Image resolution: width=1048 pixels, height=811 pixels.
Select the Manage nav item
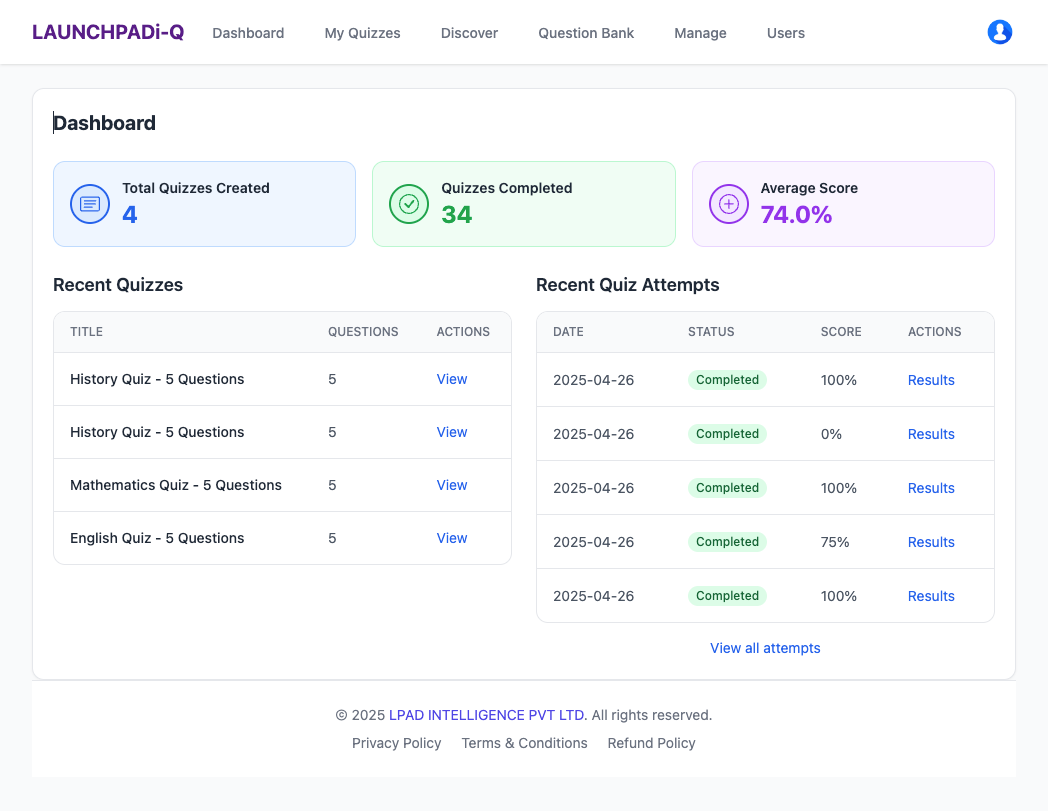(700, 33)
